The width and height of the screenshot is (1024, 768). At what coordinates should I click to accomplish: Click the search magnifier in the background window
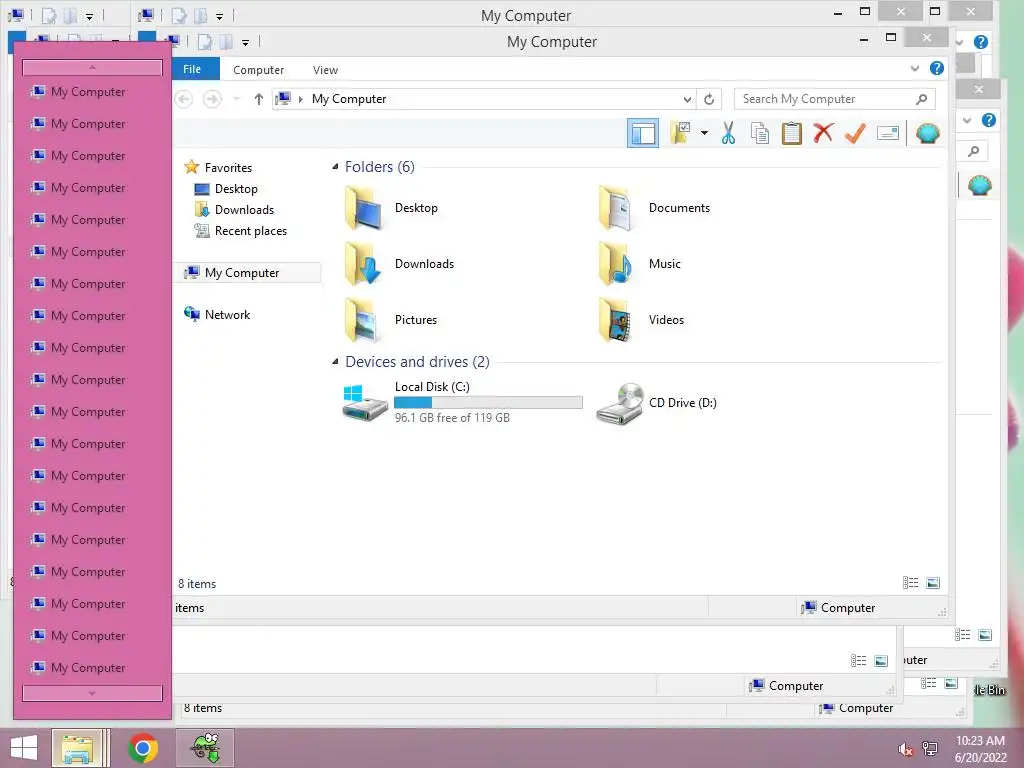[x=973, y=152]
